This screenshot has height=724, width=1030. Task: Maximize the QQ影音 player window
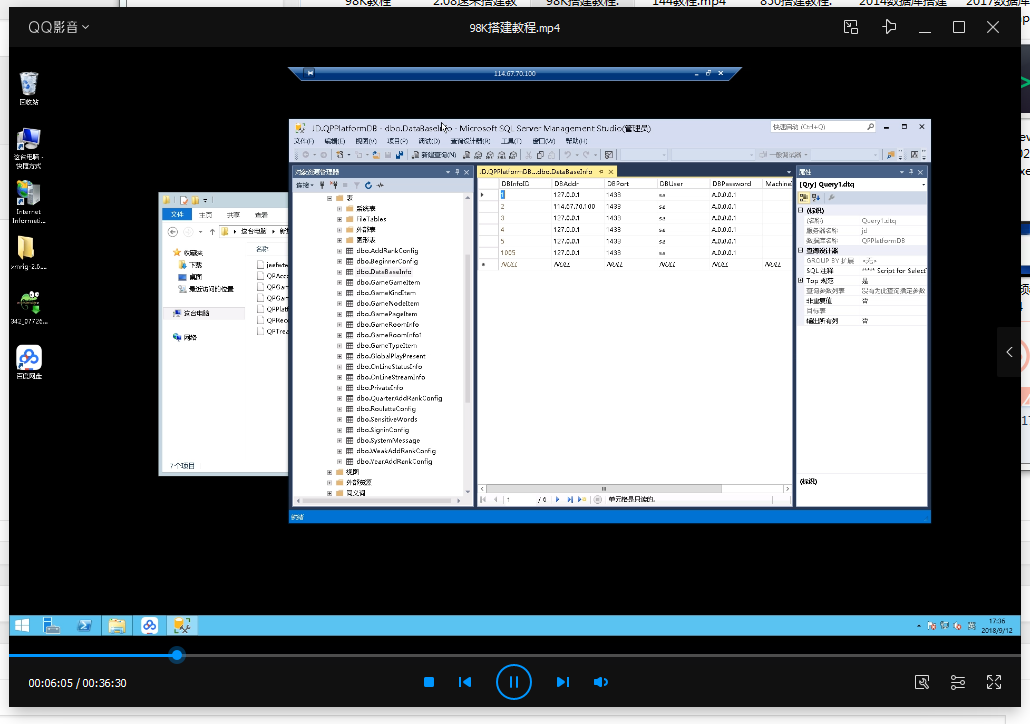click(959, 27)
